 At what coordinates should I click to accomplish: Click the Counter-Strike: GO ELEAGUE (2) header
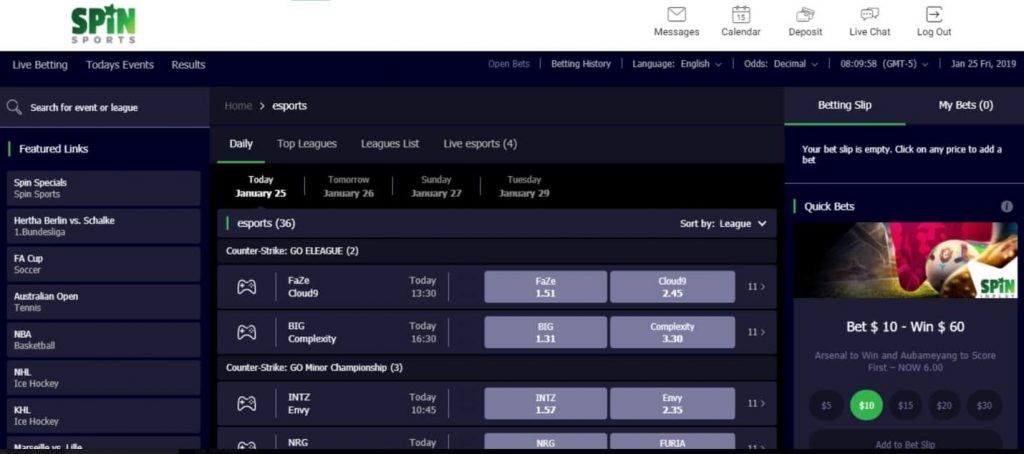point(497,251)
